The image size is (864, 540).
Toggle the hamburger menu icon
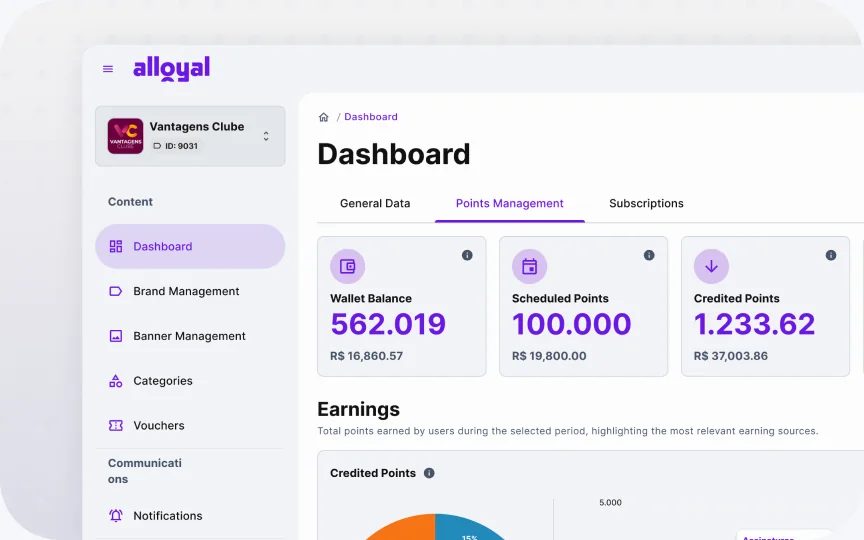point(108,69)
